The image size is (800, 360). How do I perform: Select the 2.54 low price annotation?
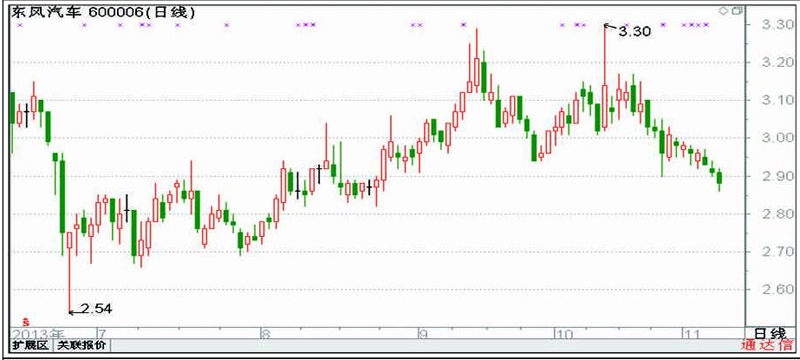pyautogui.click(x=96, y=307)
